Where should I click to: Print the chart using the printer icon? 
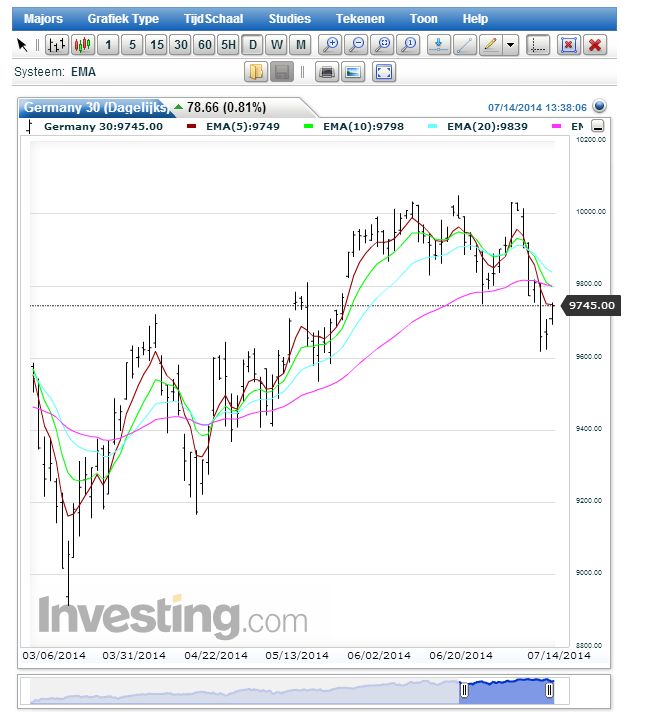[x=326, y=72]
